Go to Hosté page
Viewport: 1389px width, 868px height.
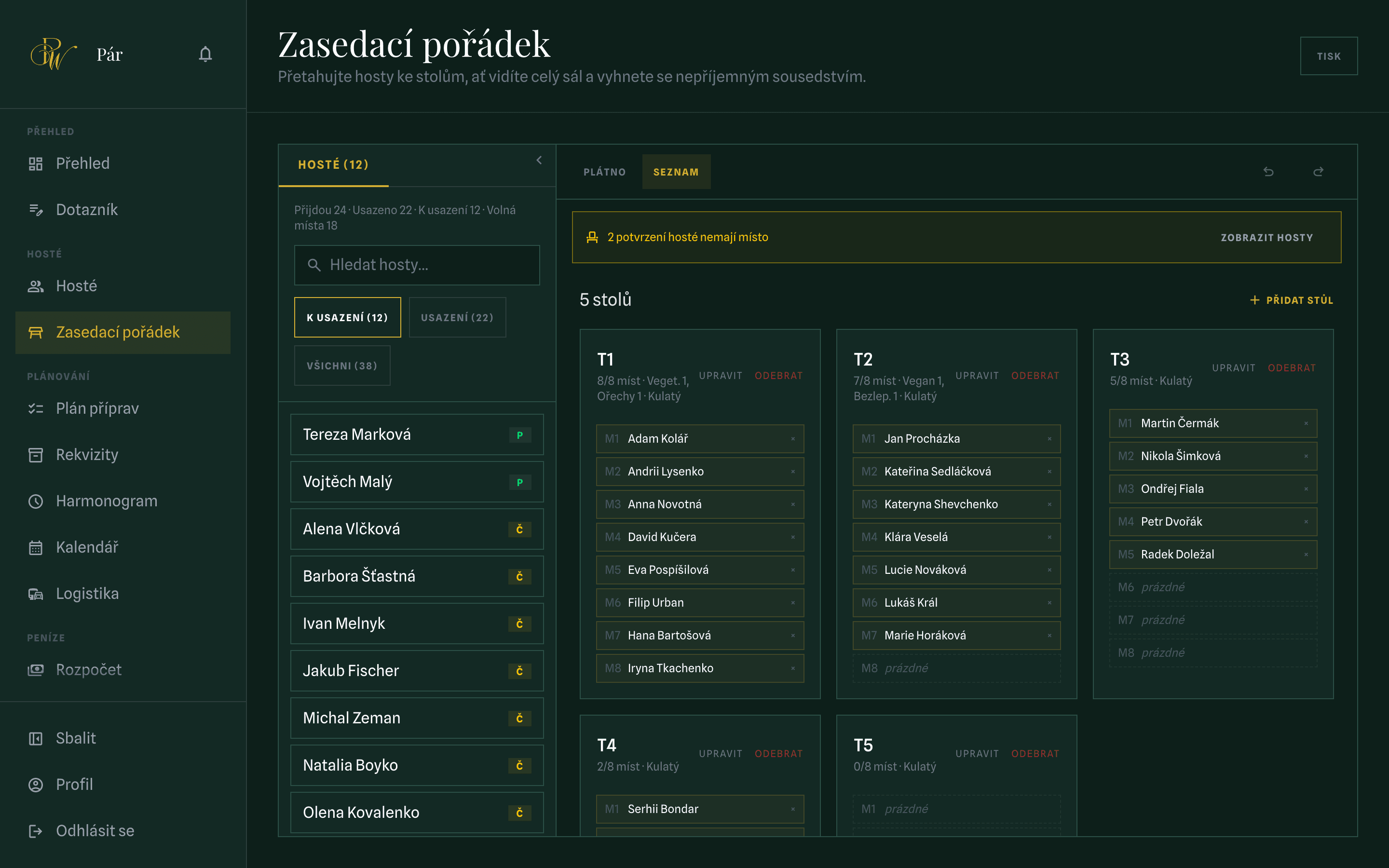click(123, 286)
